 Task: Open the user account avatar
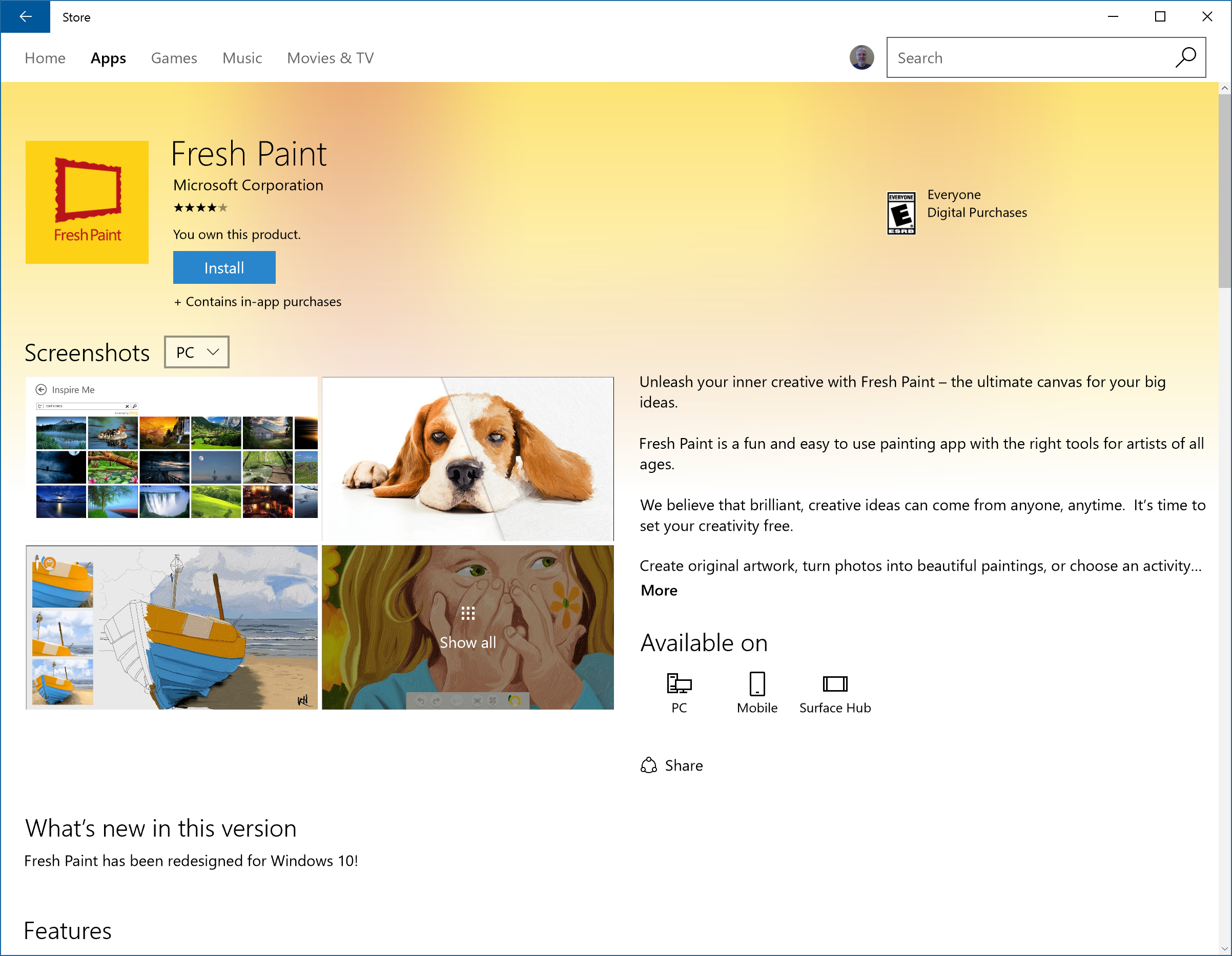point(861,57)
